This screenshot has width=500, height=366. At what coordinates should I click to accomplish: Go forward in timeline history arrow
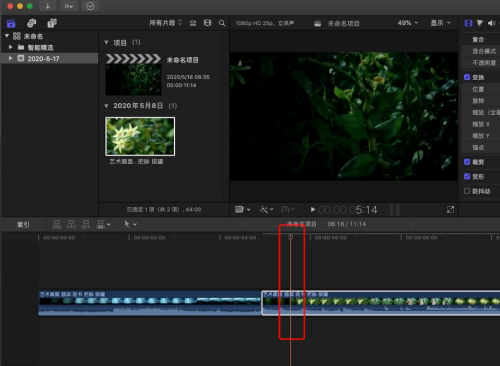[x=413, y=224]
